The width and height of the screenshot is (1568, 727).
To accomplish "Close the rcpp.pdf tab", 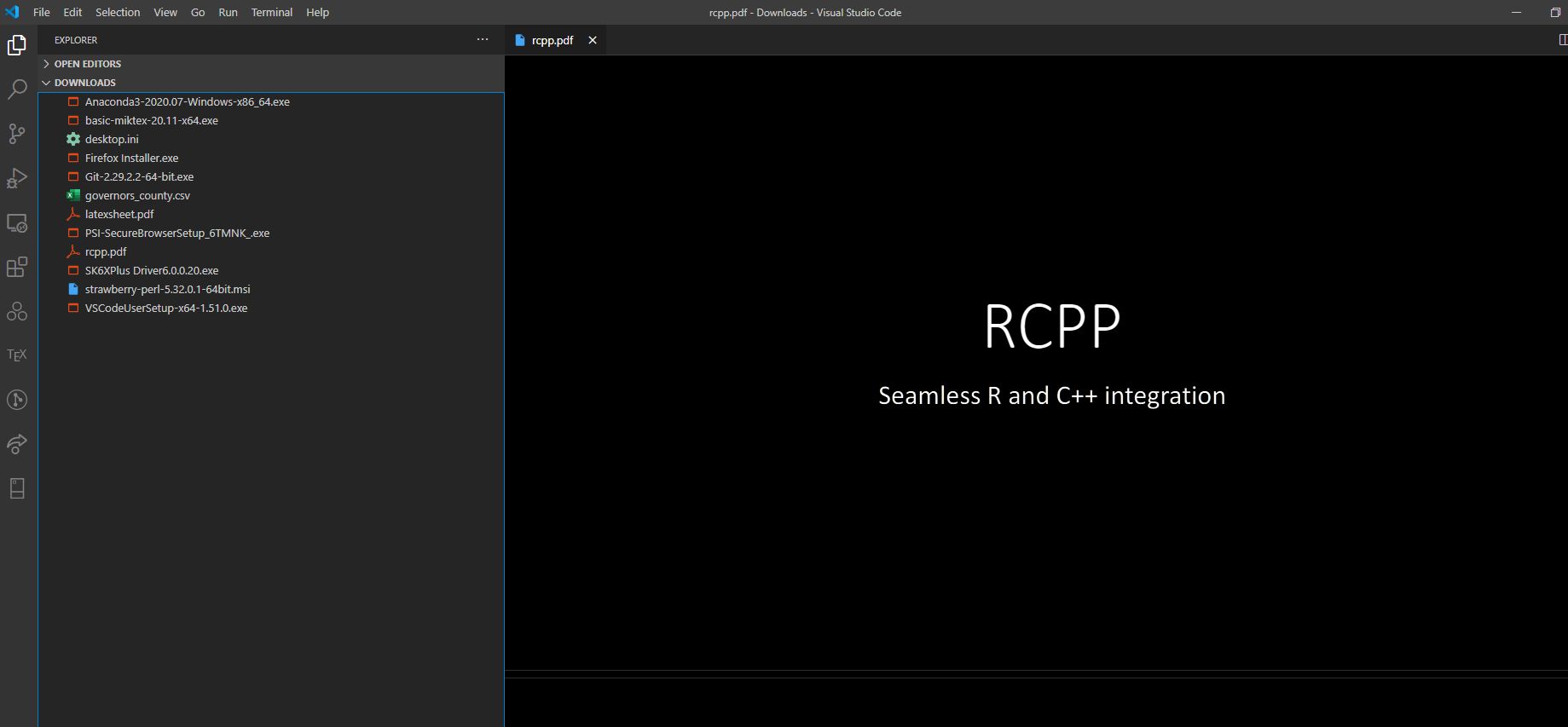I will click(593, 40).
